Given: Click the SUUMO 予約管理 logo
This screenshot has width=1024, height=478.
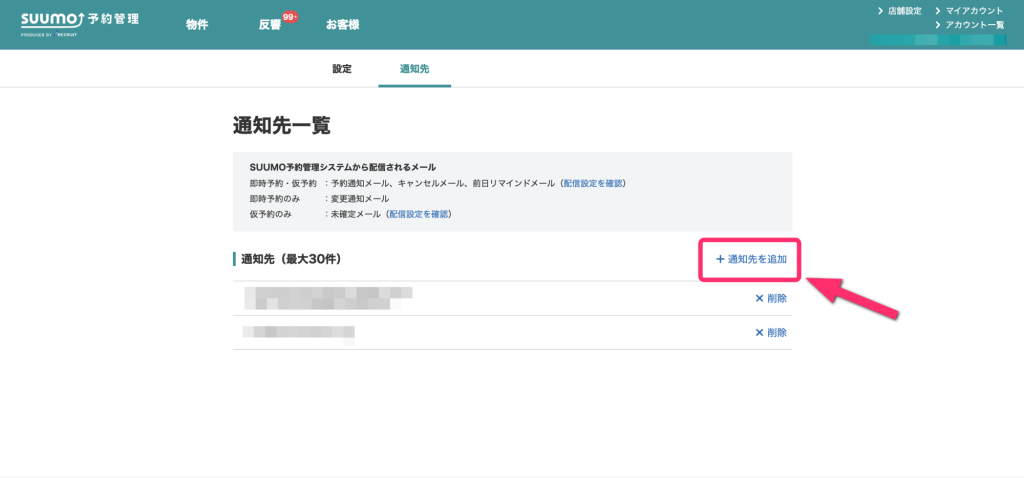Looking at the screenshot, I should (80, 19).
